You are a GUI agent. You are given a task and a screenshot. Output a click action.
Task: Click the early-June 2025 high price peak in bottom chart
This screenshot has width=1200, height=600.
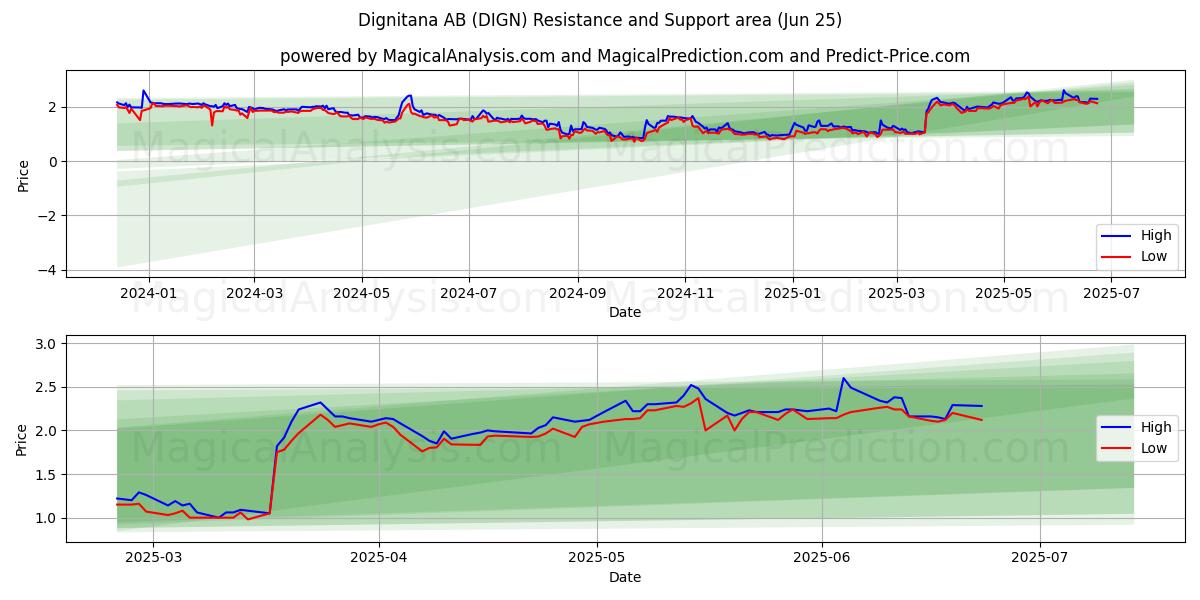(843, 378)
